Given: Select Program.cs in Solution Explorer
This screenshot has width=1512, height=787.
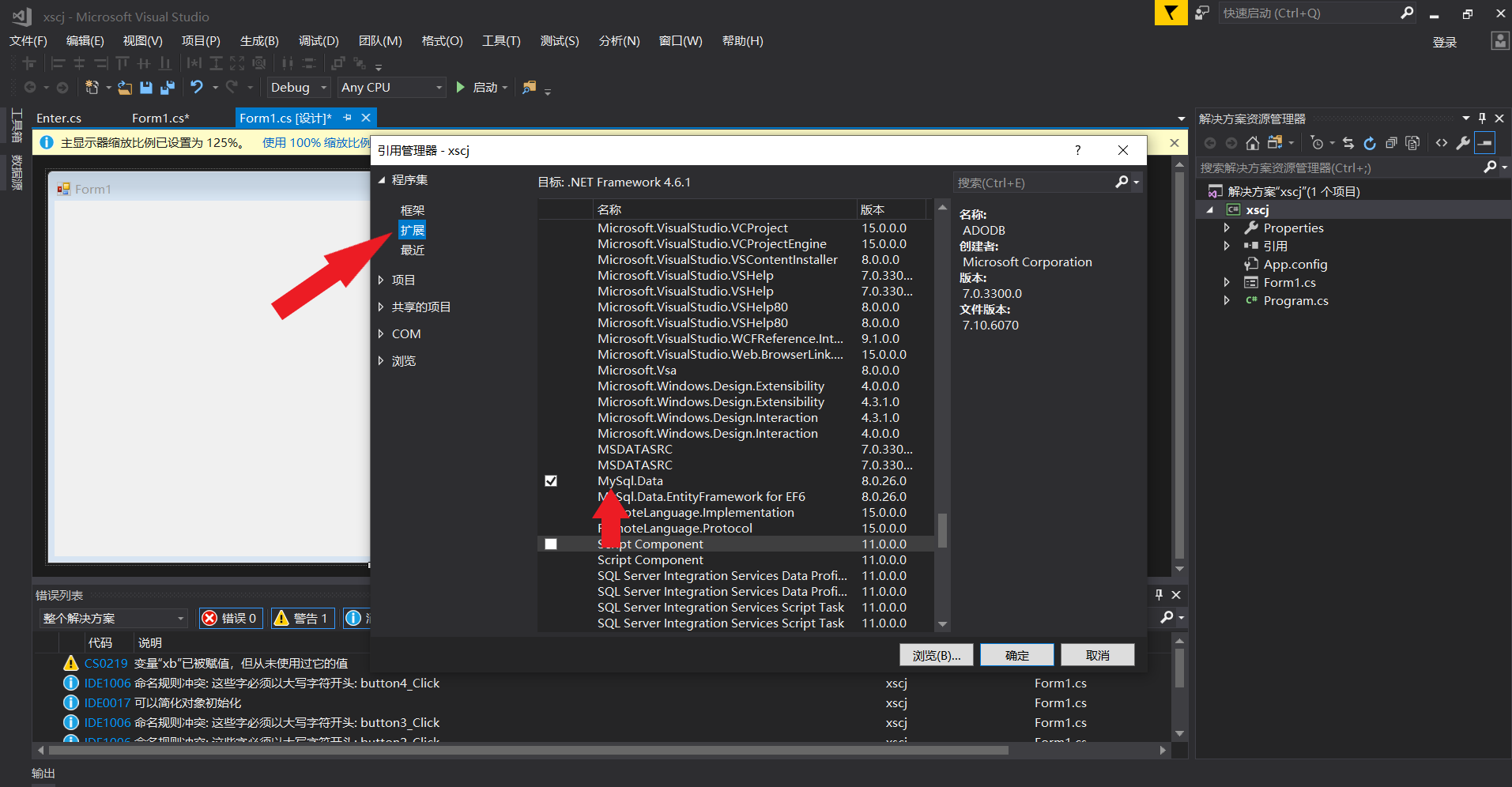Looking at the screenshot, I should point(1295,300).
